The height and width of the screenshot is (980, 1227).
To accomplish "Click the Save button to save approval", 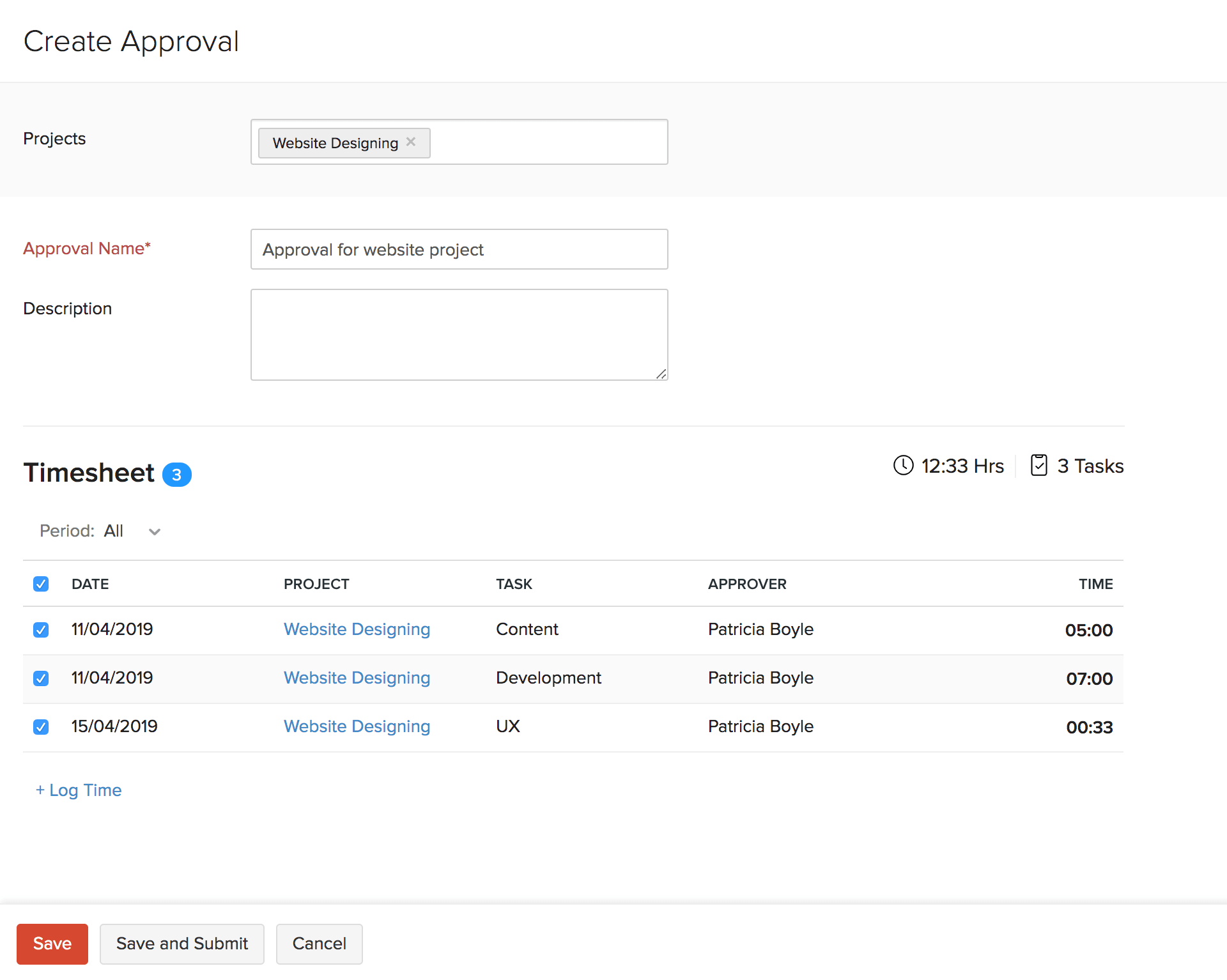I will (51, 943).
